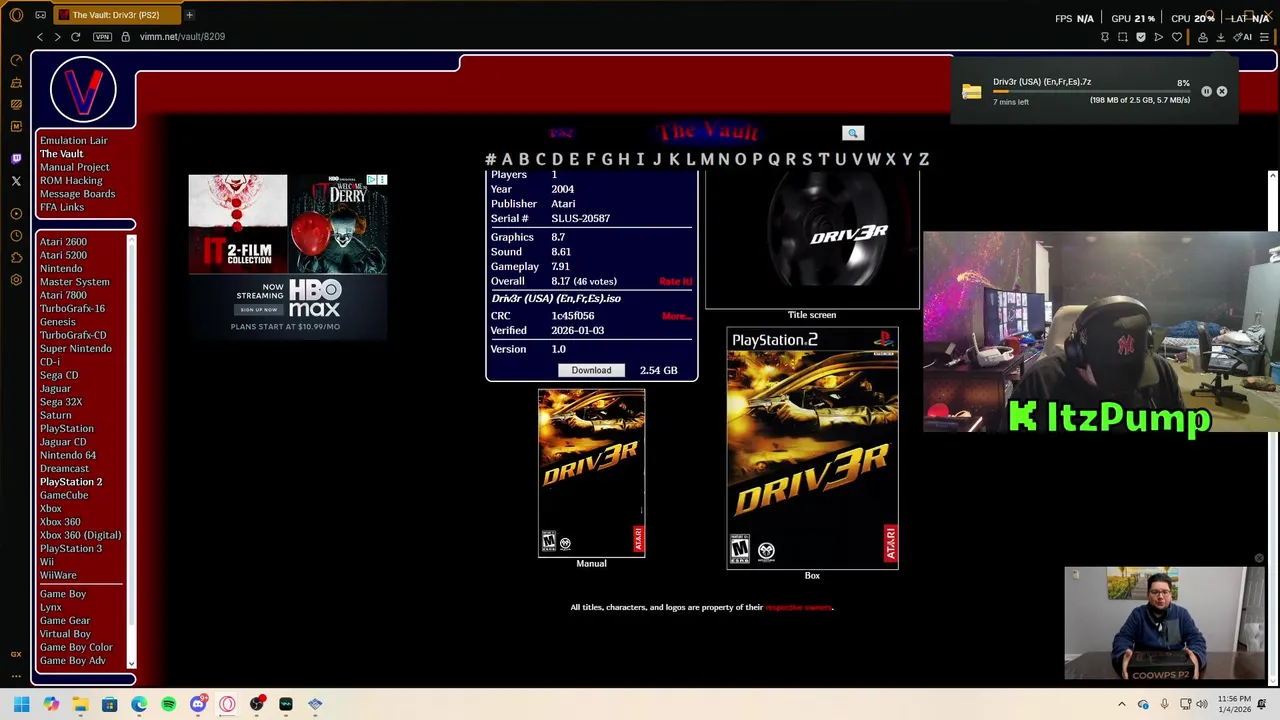Select Atari 2600 system
Screen dimensions: 1280x720
point(63,242)
